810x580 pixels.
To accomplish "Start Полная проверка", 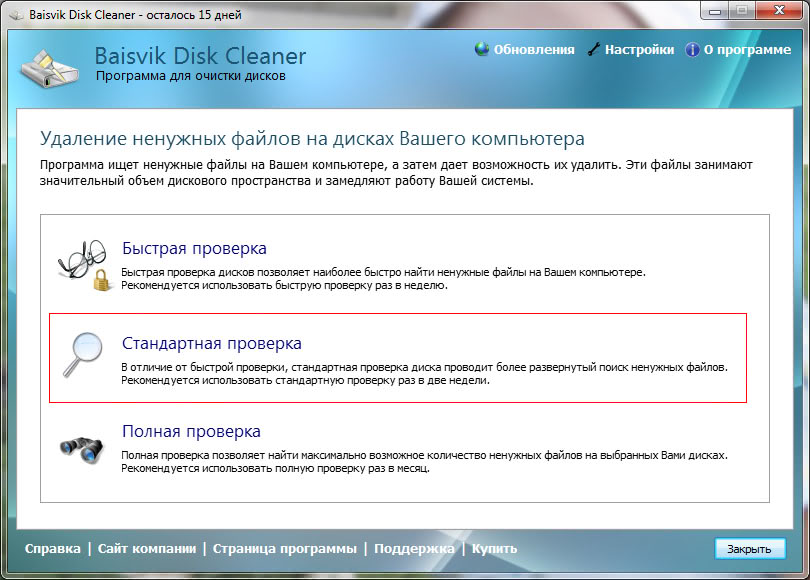I will coord(191,431).
